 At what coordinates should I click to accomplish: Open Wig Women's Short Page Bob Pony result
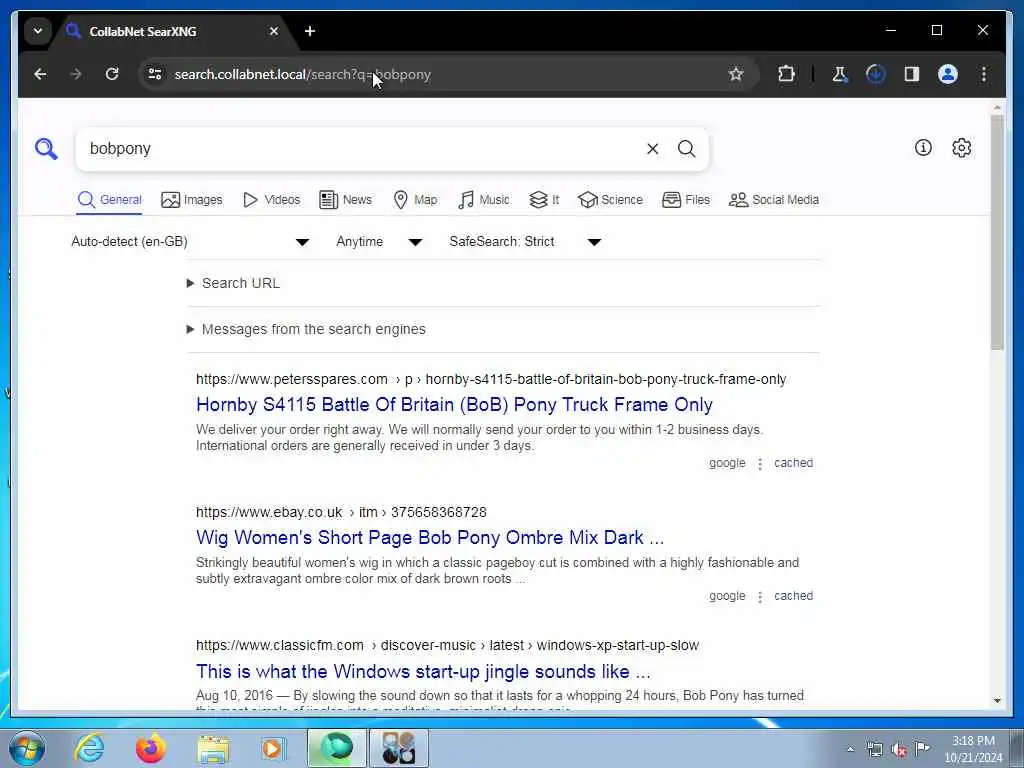tap(430, 537)
